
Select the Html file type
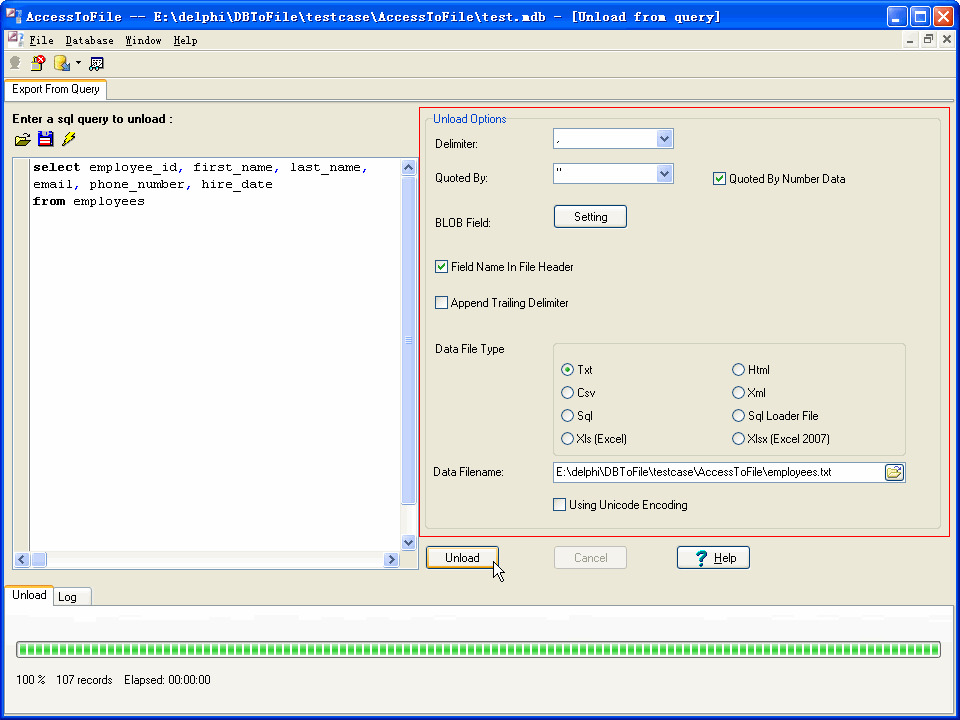click(738, 370)
